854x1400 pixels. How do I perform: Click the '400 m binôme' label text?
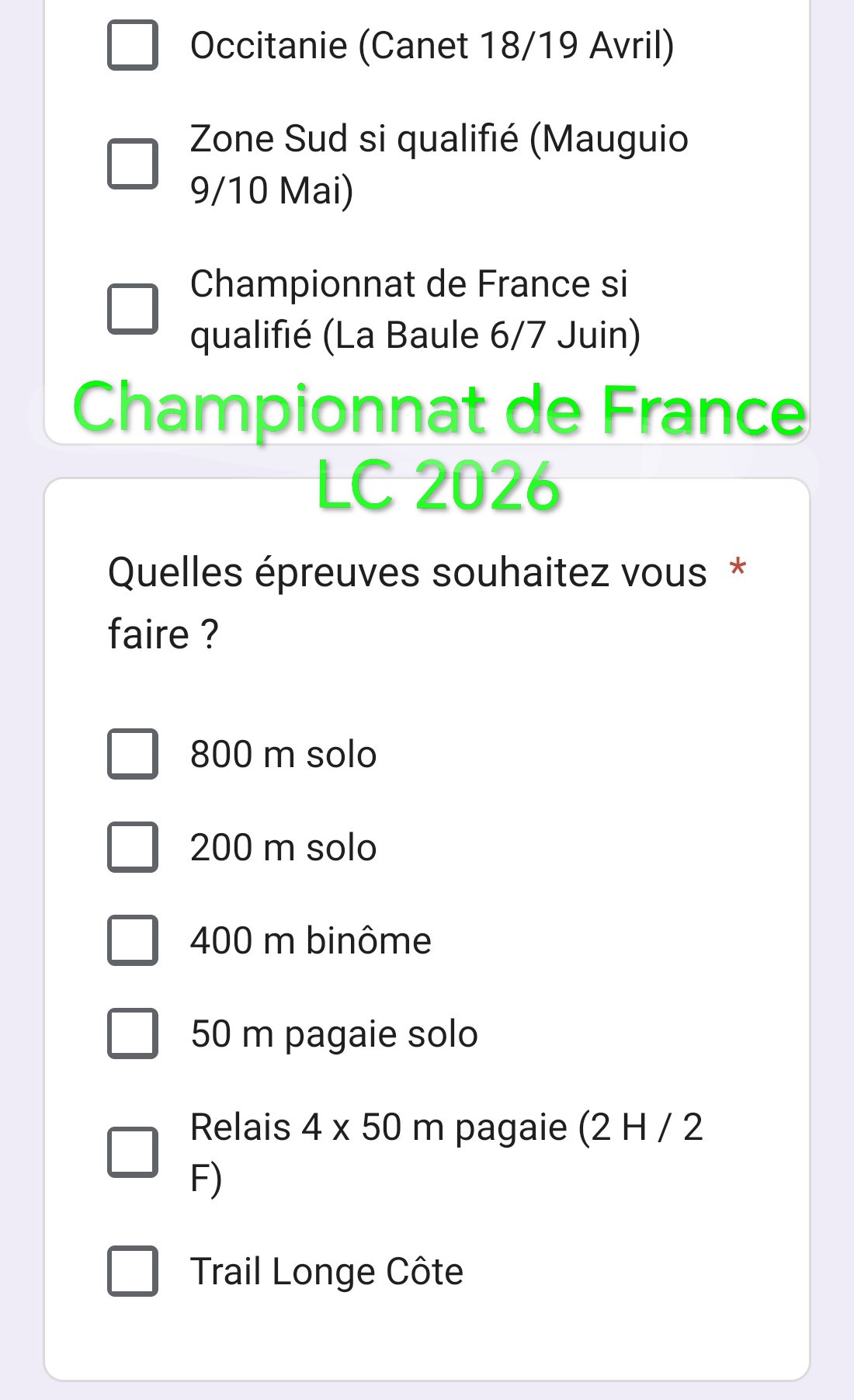(x=311, y=940)
